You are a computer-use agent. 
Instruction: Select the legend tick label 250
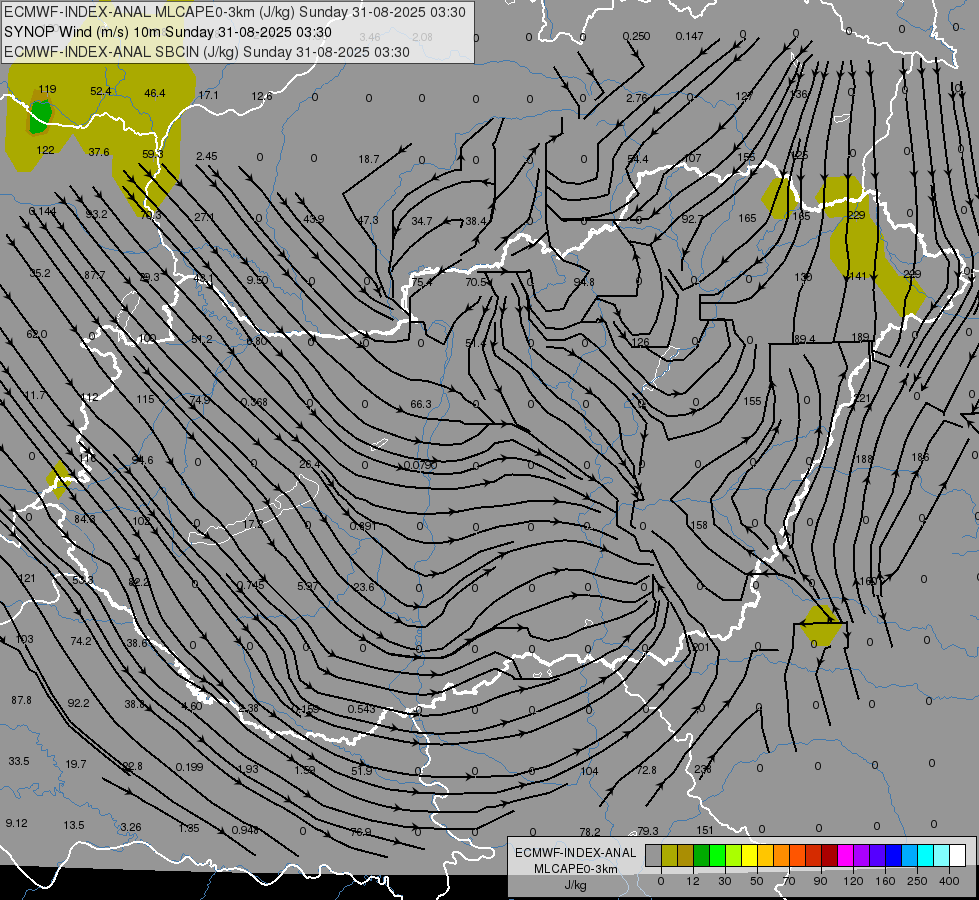tap(917, 881)
